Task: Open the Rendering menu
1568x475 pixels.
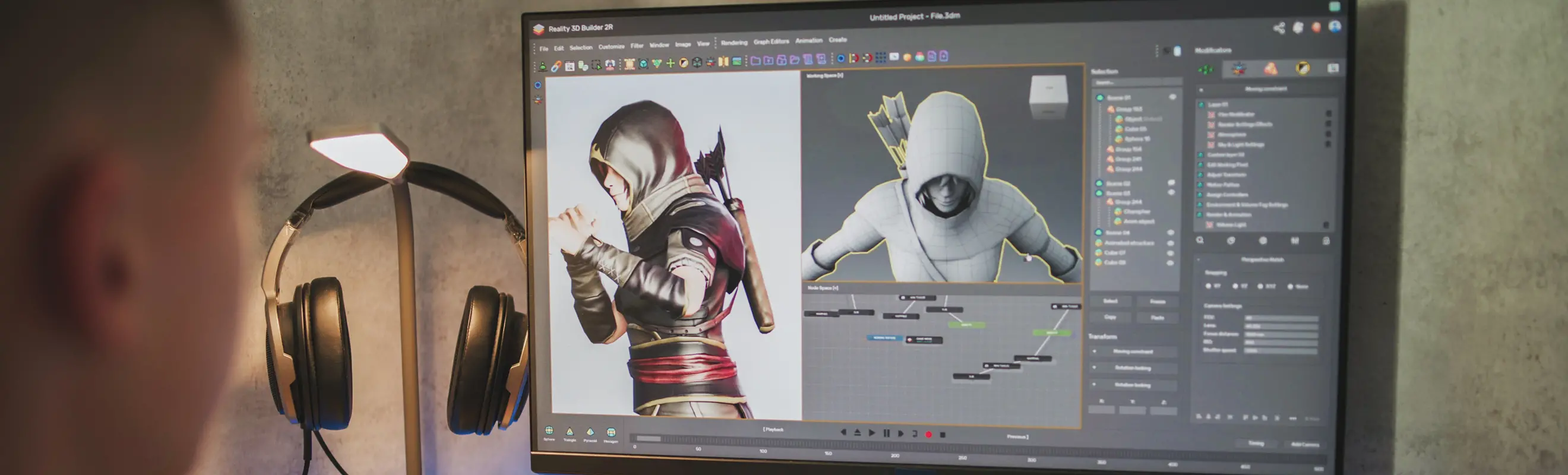Action: (734, 43)
